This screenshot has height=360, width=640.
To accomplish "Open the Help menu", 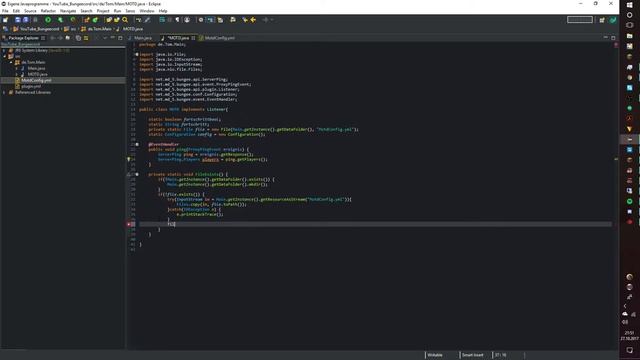I will click(163, 11).
